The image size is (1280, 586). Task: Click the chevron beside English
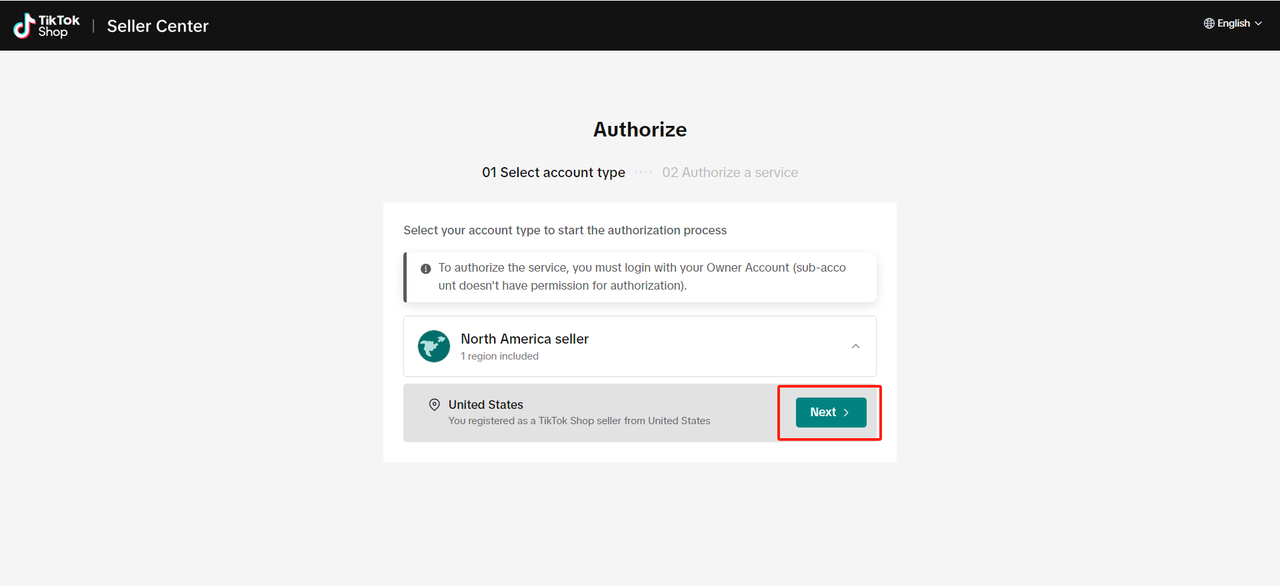(1258, 24)
